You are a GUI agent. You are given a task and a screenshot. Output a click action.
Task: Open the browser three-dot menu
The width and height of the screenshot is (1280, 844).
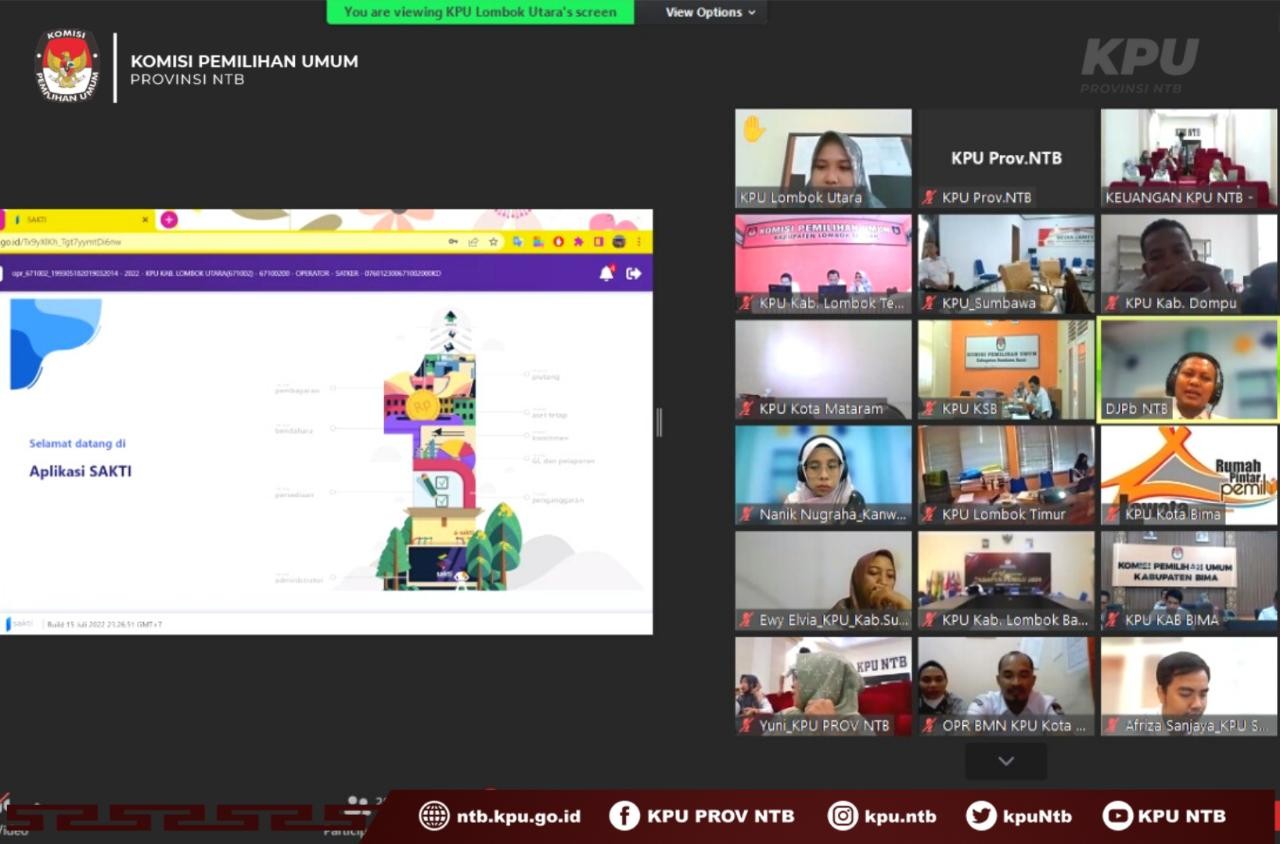point(639,242)
